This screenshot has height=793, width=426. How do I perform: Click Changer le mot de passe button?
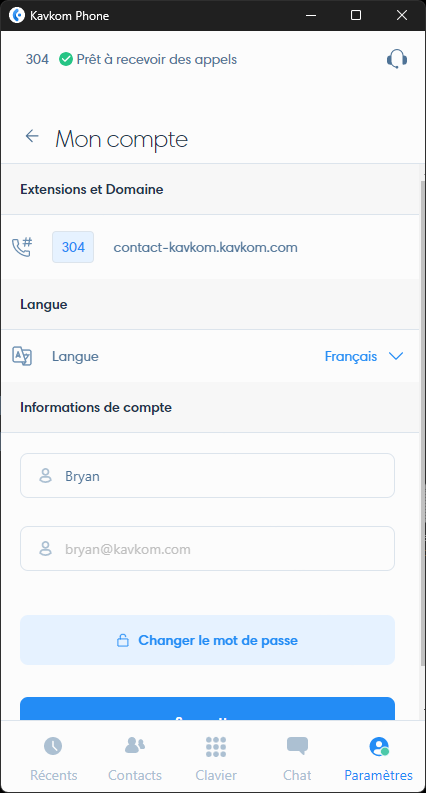point(207,640)
